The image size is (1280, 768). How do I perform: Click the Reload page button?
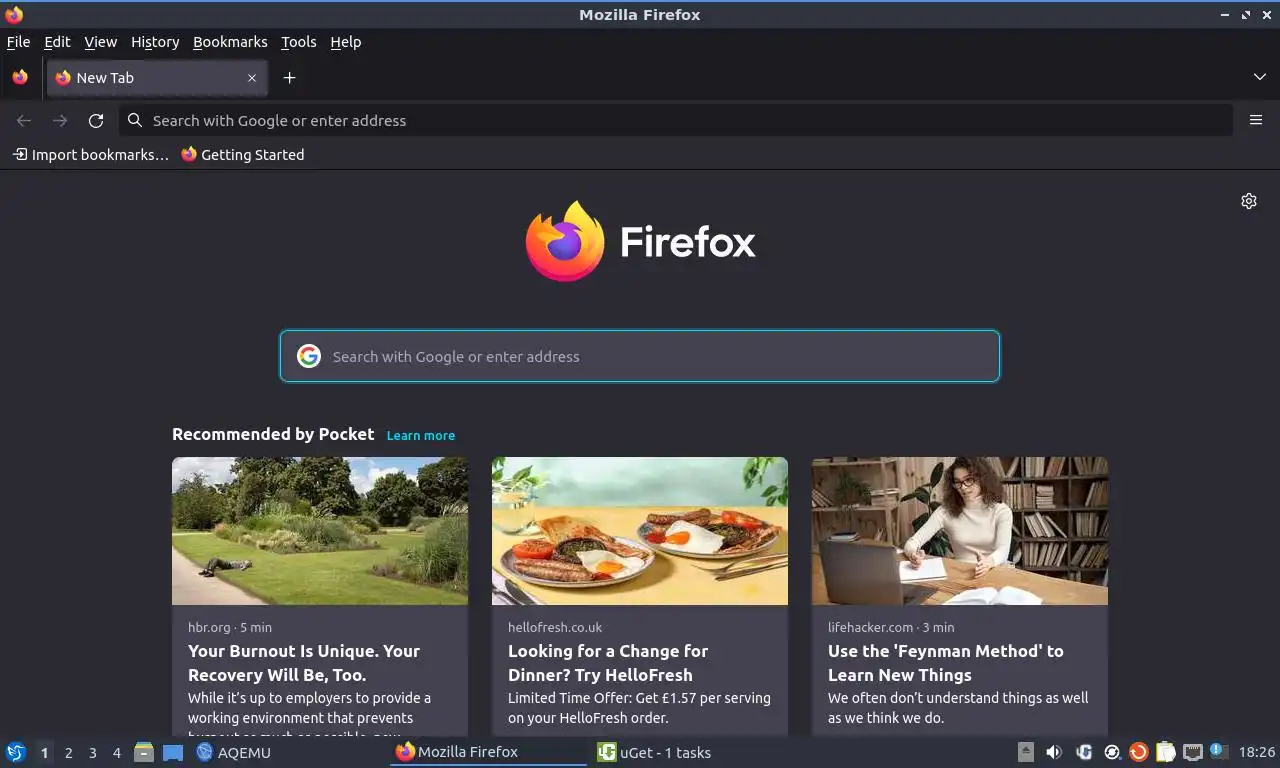tap(96, 120)
